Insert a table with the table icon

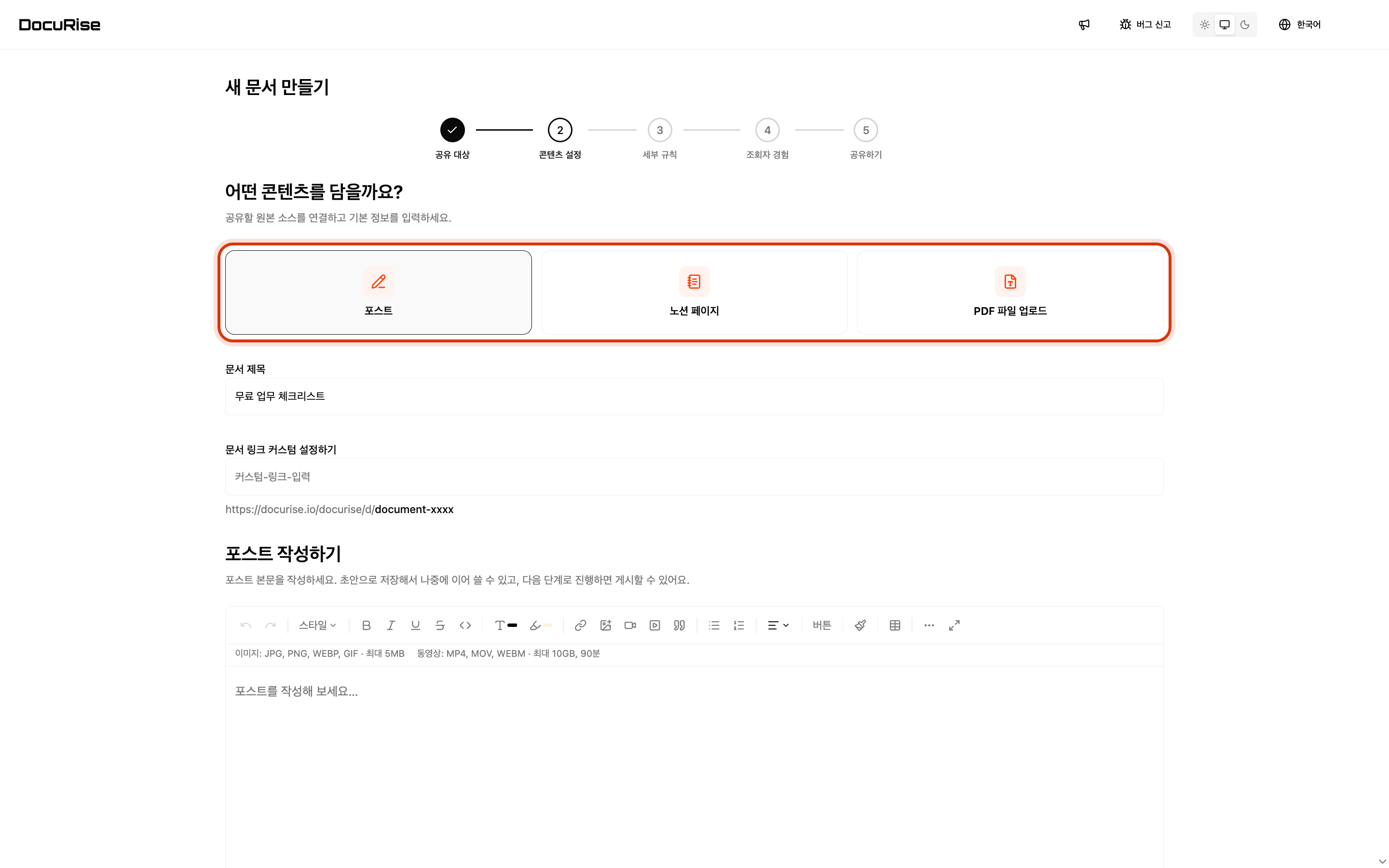[x=895, y=625]
